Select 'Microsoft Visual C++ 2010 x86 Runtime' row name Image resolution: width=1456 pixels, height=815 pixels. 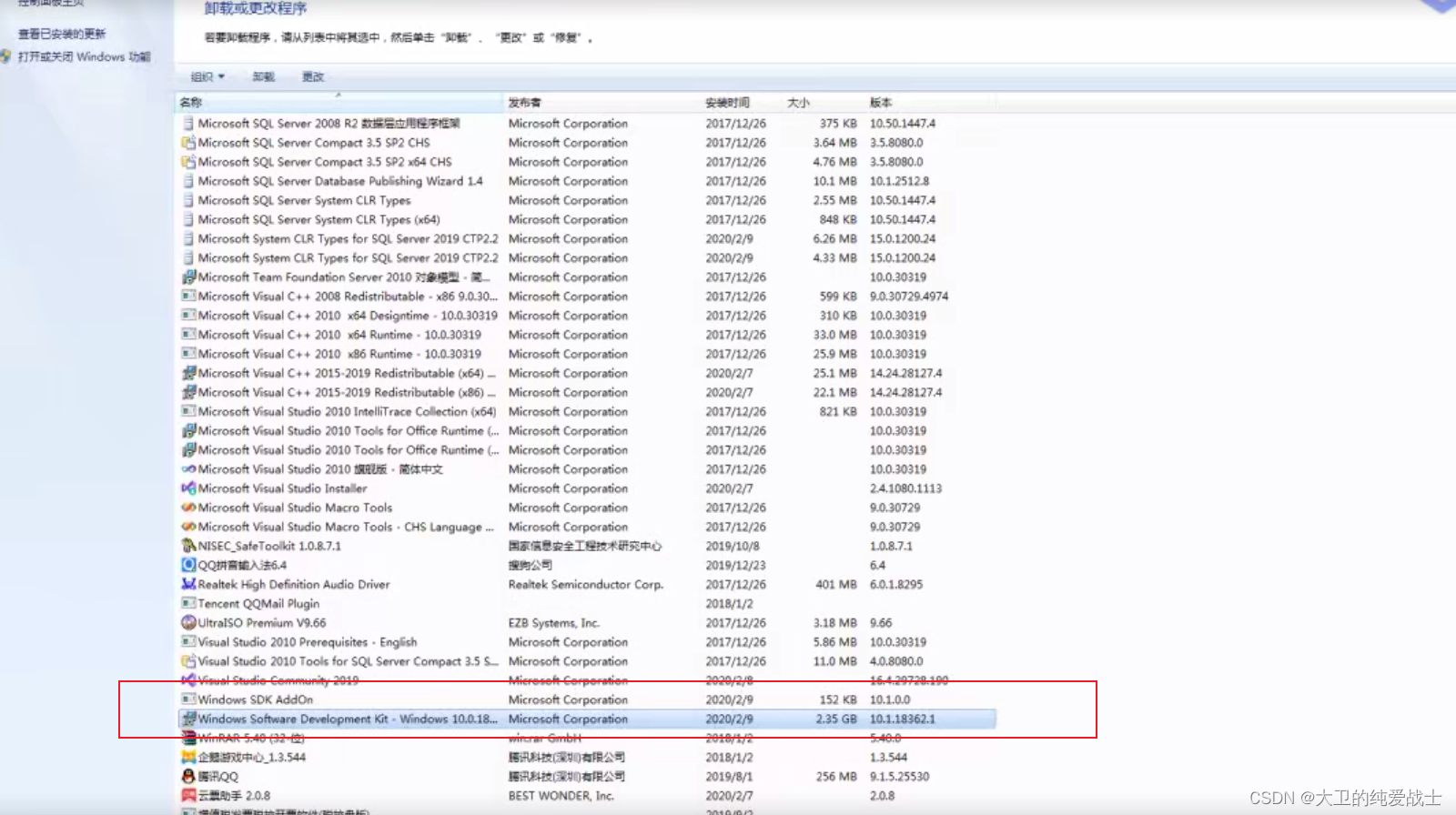339,354
